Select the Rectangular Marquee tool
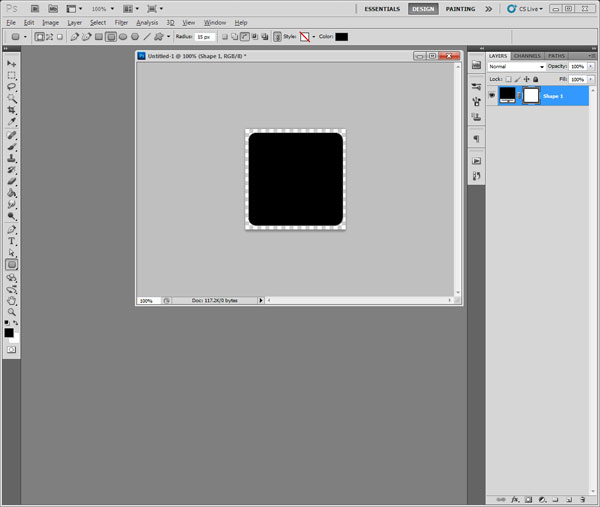The image size is (600, 507). (x=11, y=75)
